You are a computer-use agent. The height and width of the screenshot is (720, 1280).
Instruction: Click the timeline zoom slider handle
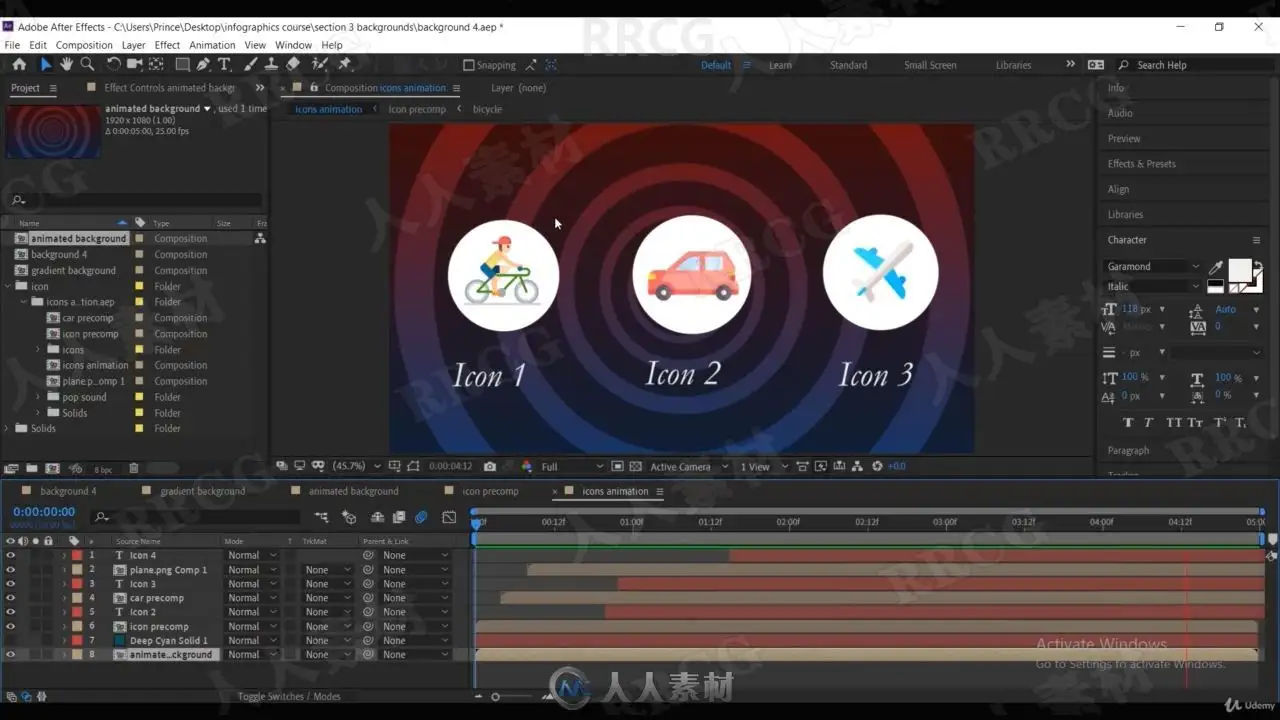pos(495,697)
